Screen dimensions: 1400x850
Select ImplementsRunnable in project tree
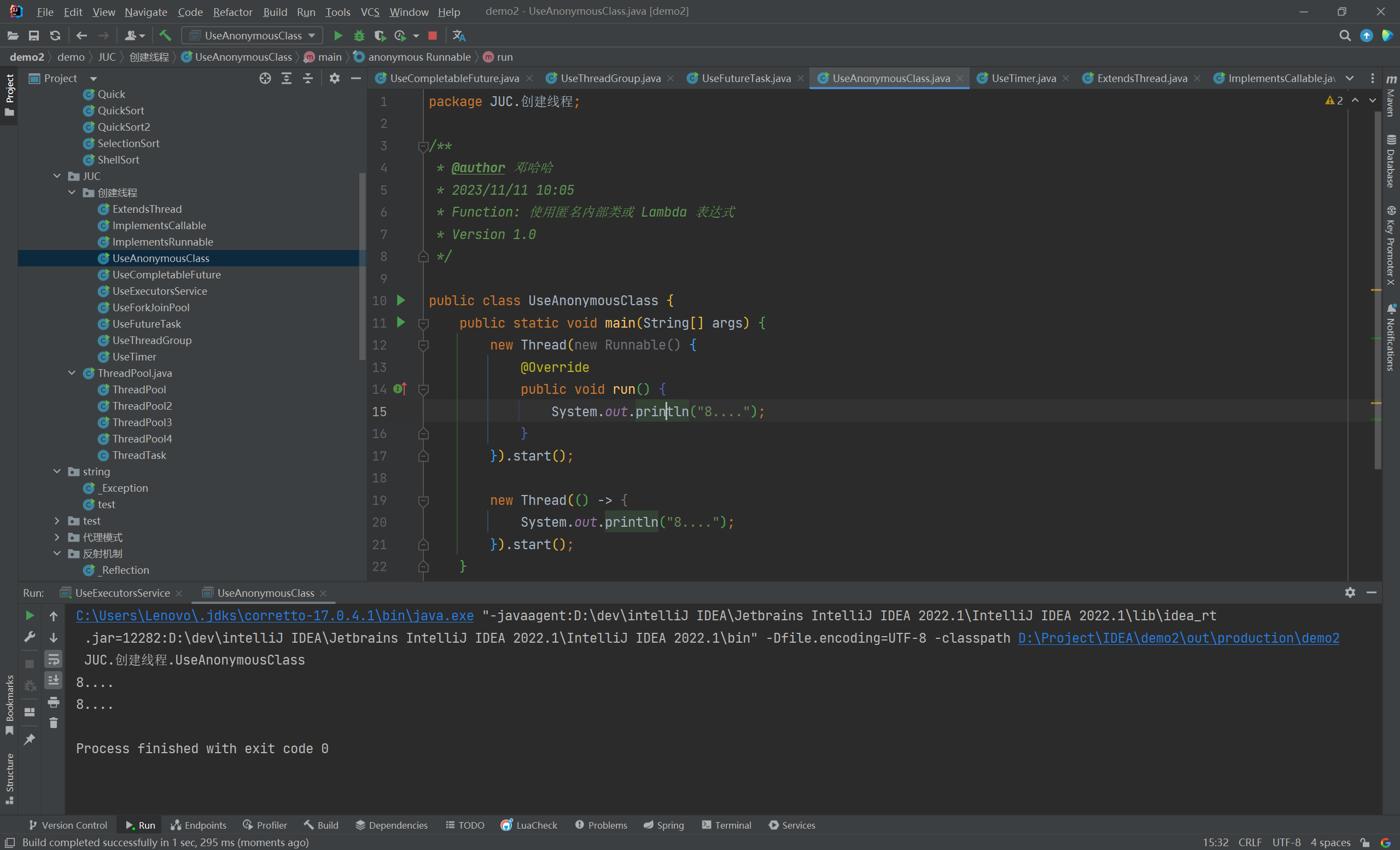tap(162, 242)
